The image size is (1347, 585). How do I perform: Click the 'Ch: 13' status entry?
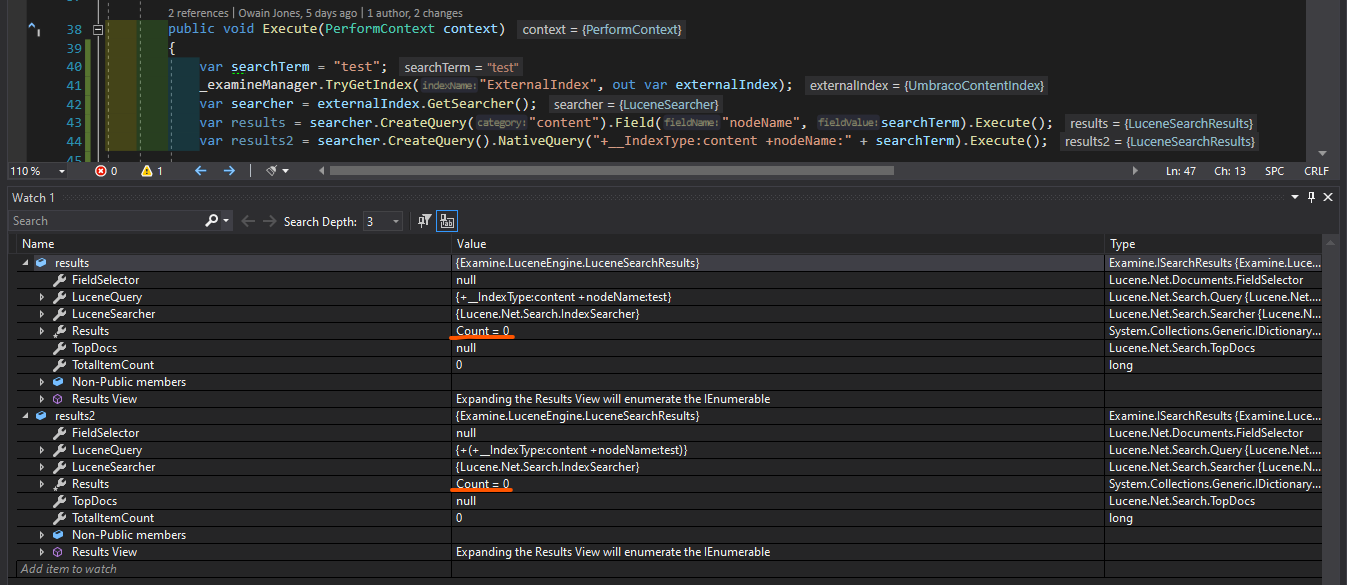[x=1230, y=171]
